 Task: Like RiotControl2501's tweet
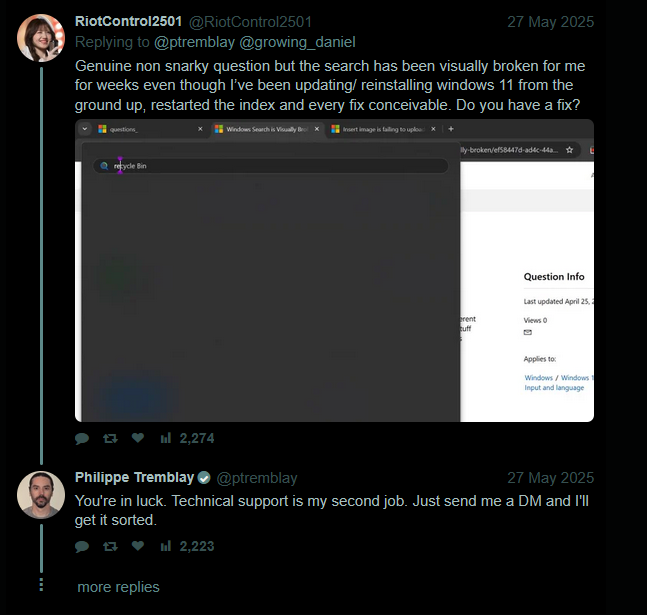138,438
